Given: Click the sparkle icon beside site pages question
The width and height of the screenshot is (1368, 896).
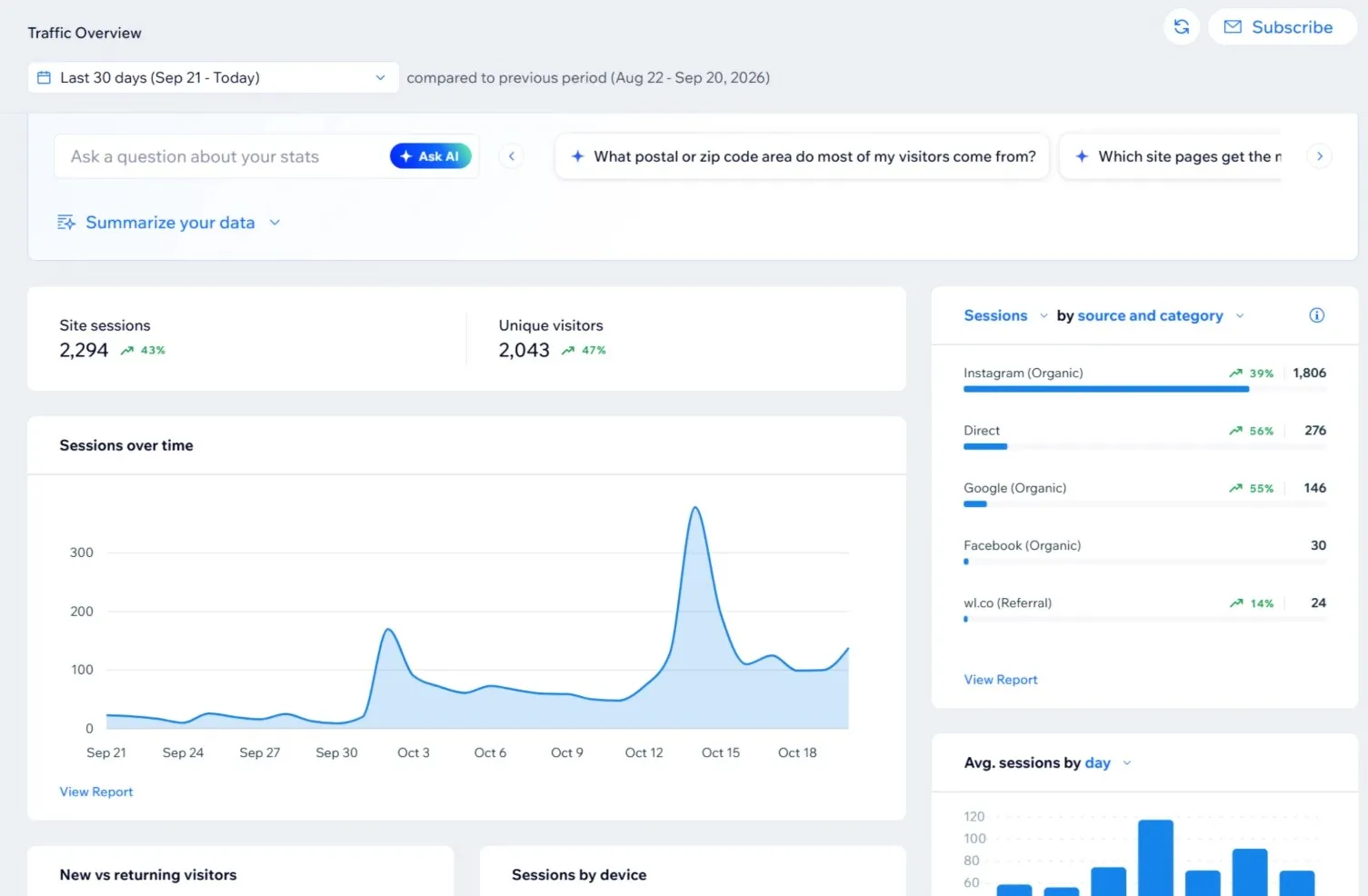Looking at the screenshot, I should point(1082,156).
